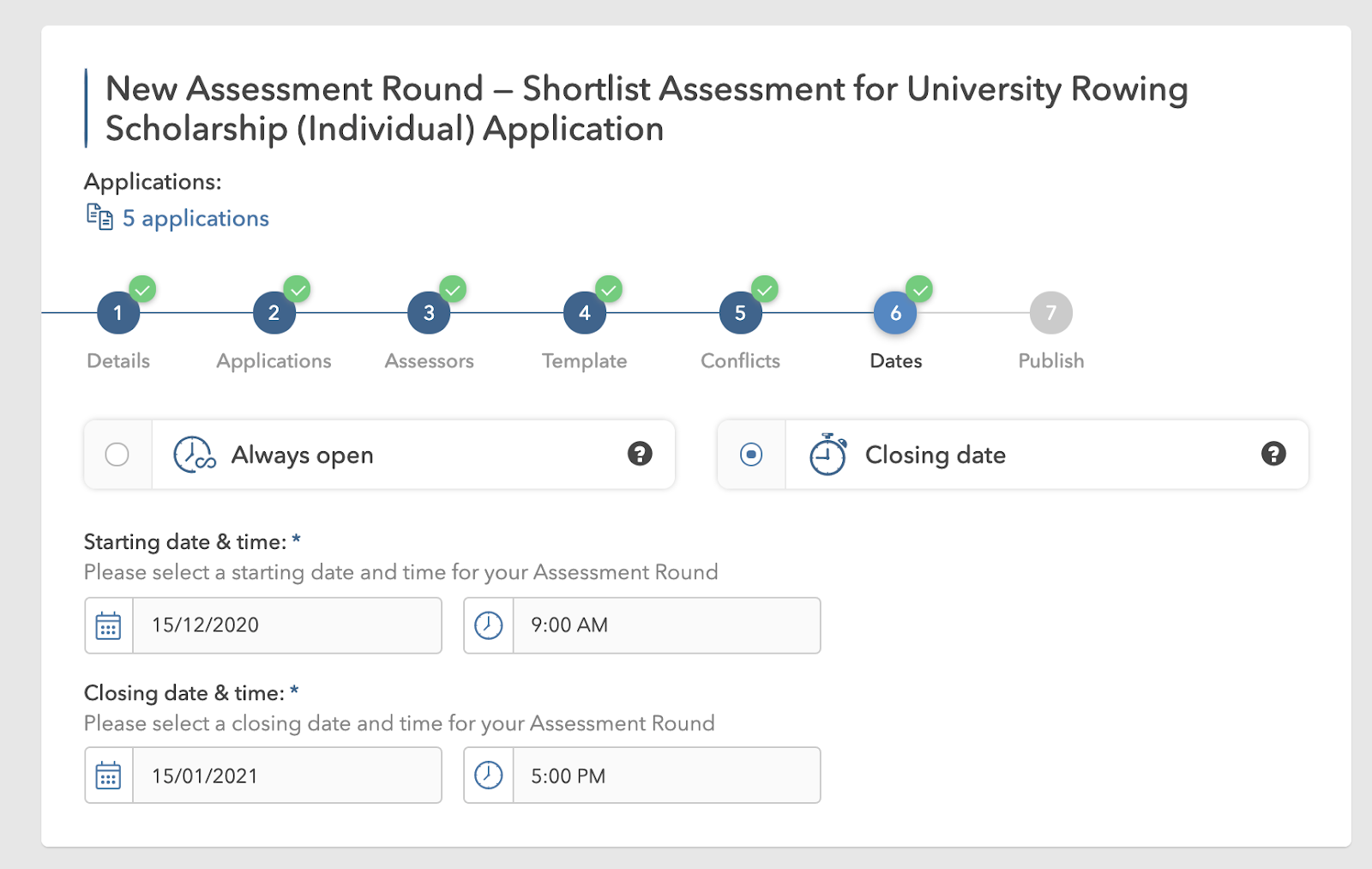
Task: Click the applications document icon
Action: click(x=99, y=217)
